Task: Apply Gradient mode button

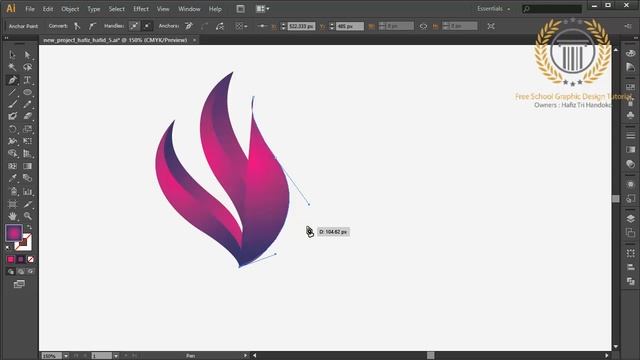Action: pyautogui.click(x=20, y=260)
